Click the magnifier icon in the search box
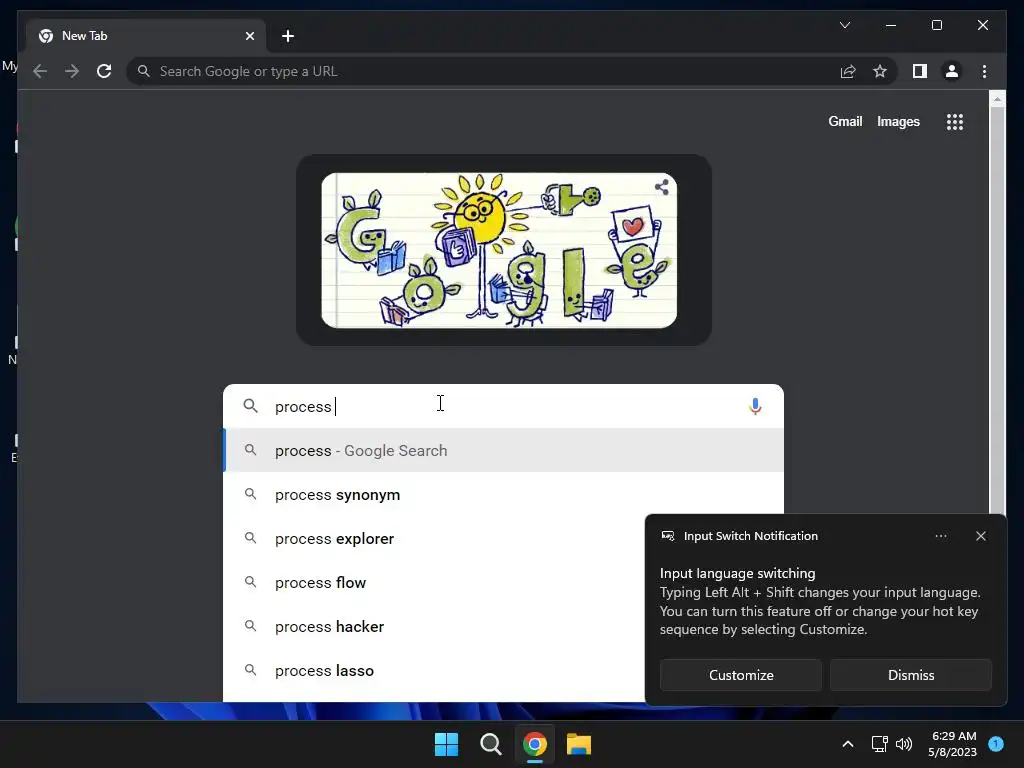The width and height of the screenshot is (1024, 768). point(250,406)
